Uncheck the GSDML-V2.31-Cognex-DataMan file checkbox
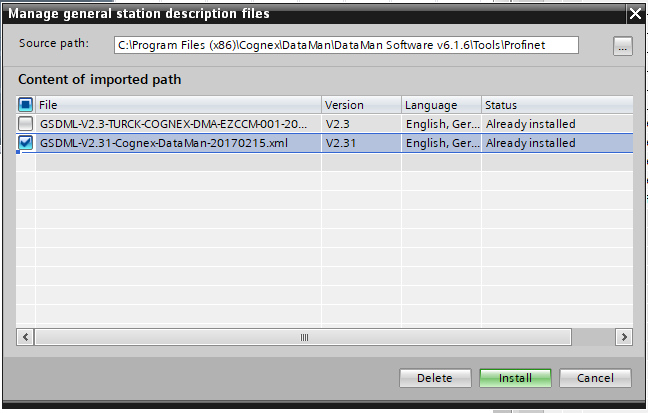Screen dimensions: 648x413 click(26, 143)
